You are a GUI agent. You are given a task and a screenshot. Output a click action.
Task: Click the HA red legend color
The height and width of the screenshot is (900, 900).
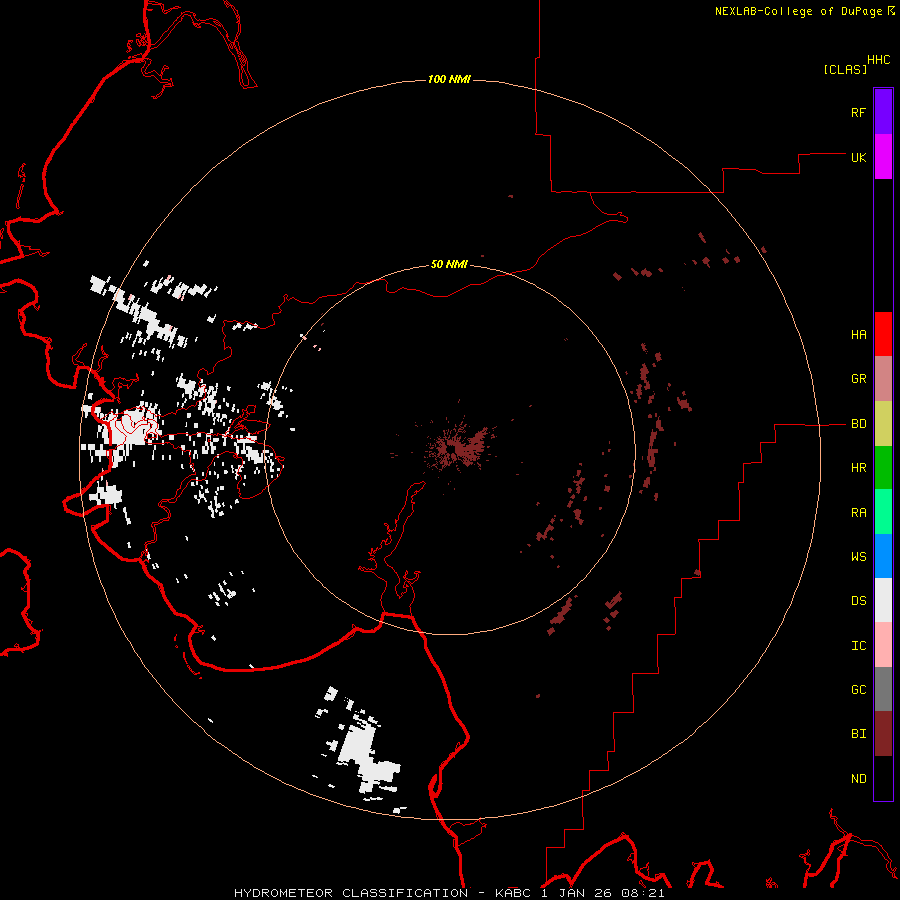point(883,334)
